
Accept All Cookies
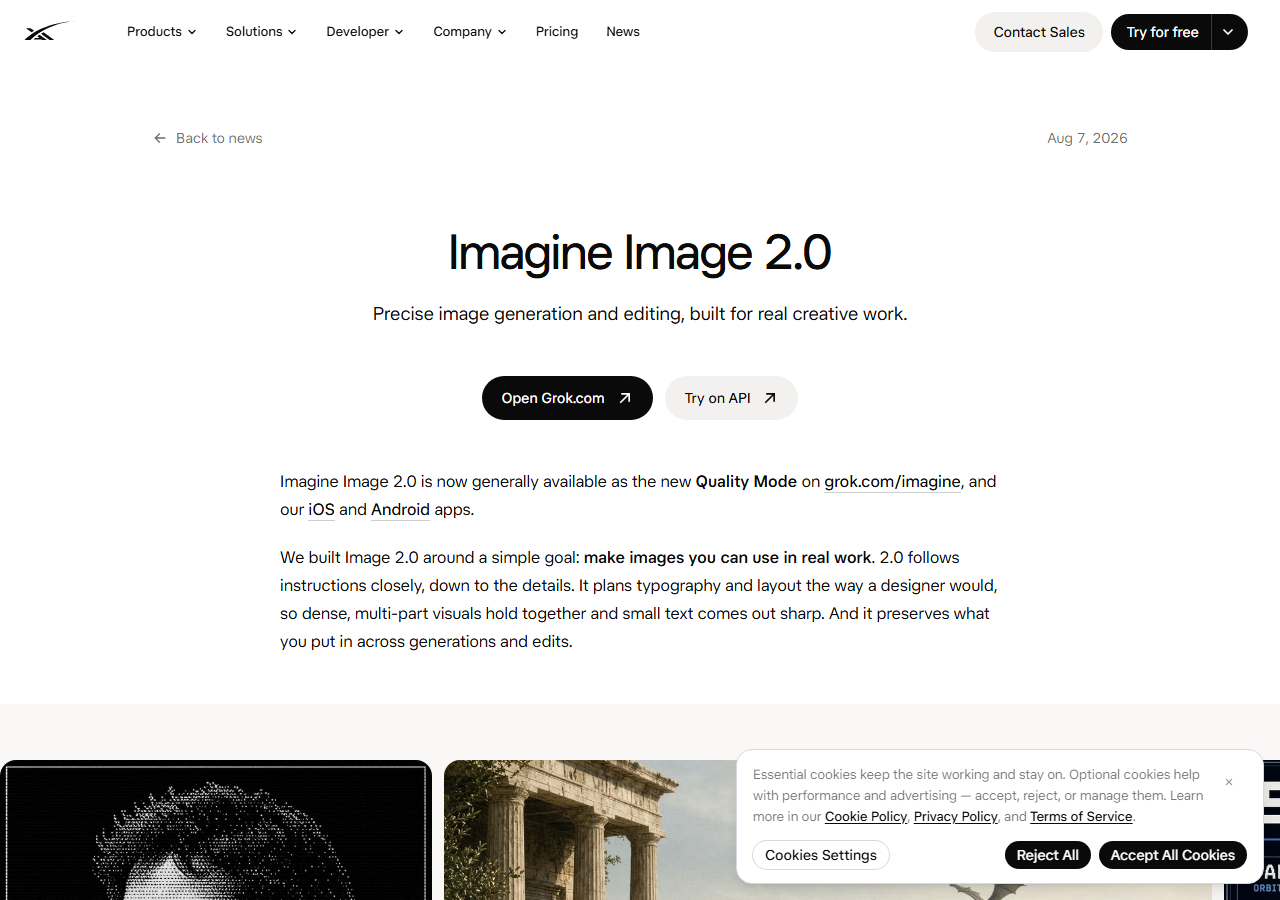tap(1173, 855)
